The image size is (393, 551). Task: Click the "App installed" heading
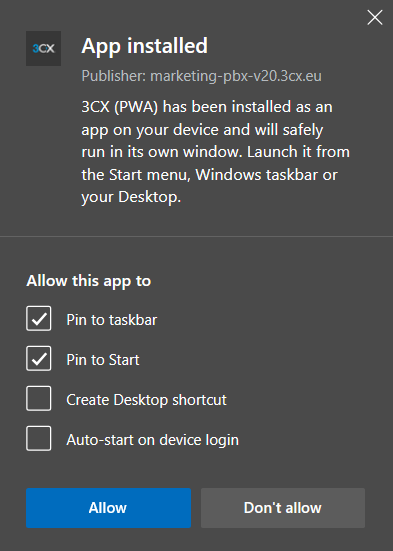click(144, 46)
